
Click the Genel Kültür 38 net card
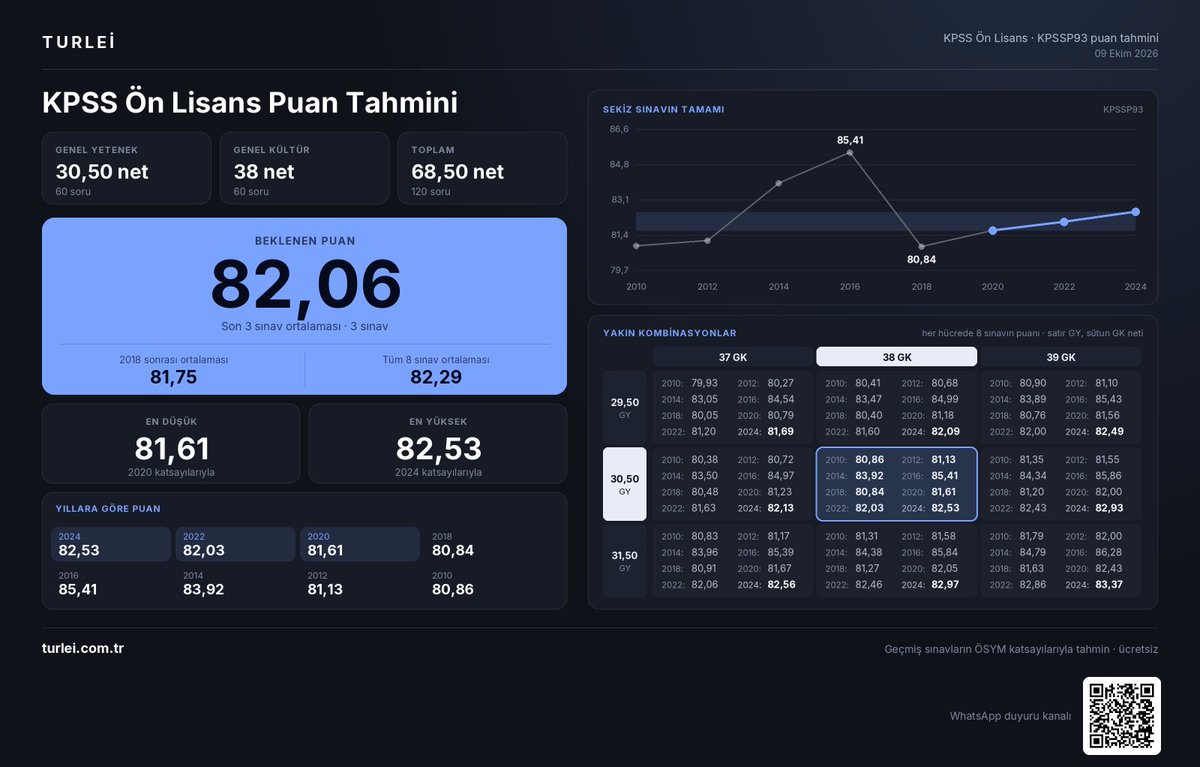coord(304,168)
